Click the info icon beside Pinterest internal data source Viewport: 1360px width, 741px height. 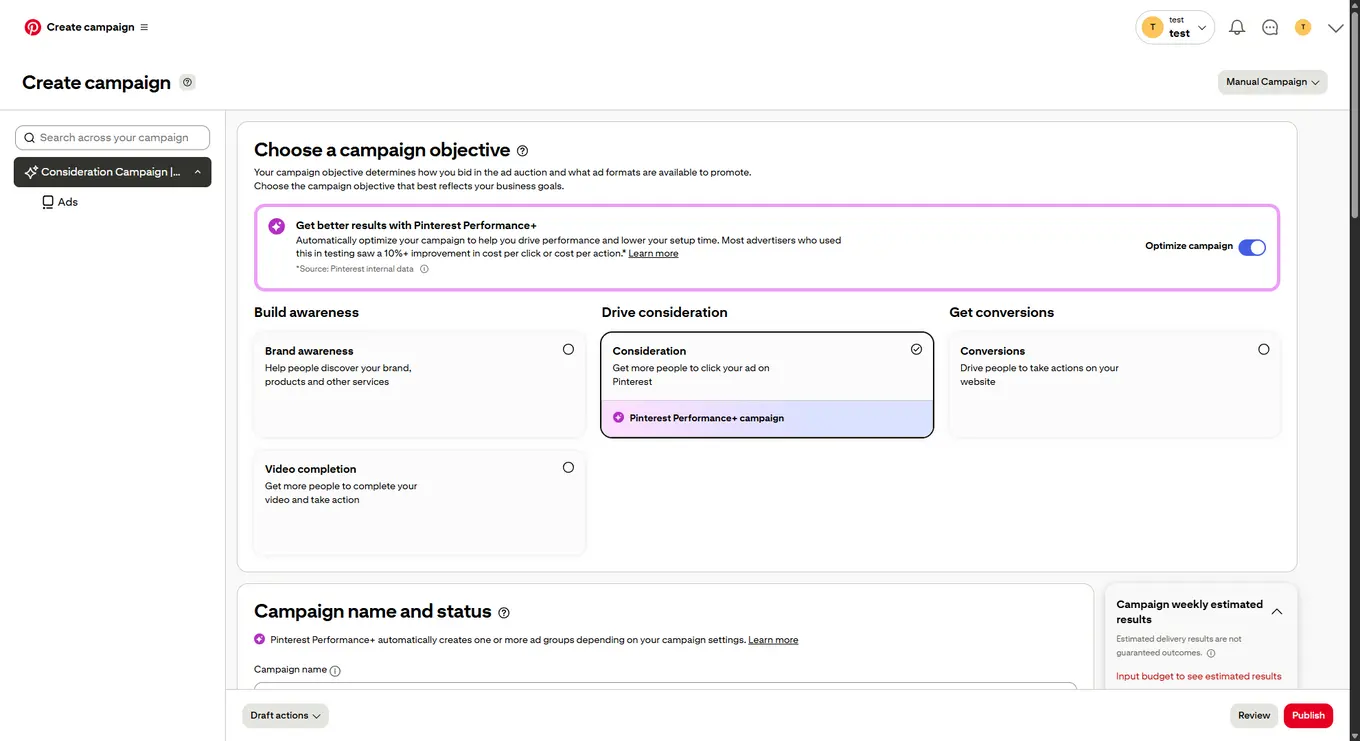(424, 268)
